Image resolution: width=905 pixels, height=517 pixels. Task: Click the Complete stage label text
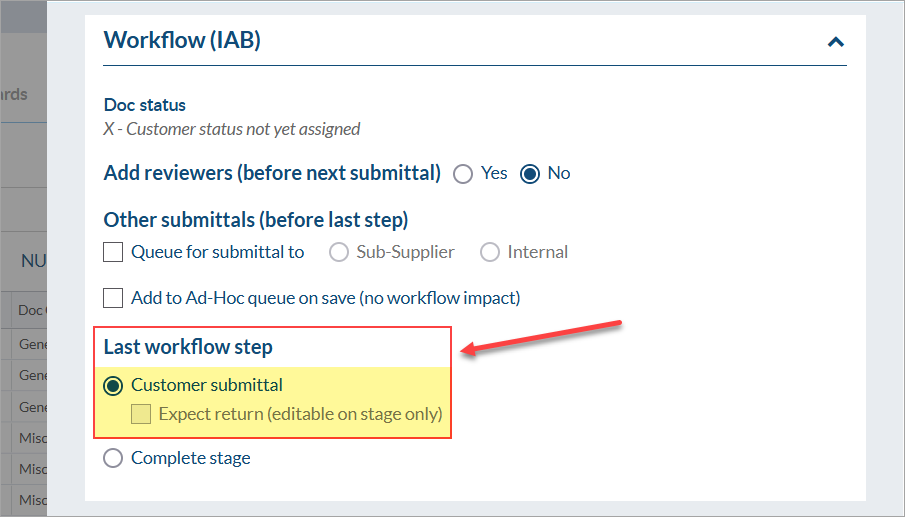(191, 458)
